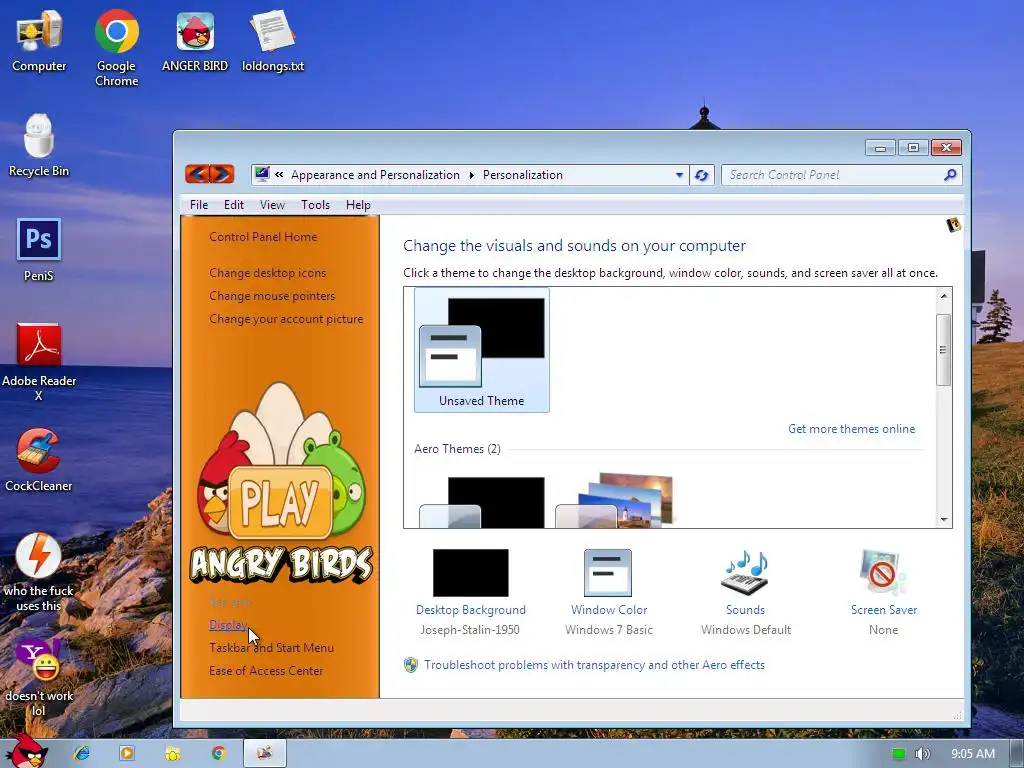Open the Computer desktop icon
This screenshot has width=1024, height=768.
click(x=39, y=40)
